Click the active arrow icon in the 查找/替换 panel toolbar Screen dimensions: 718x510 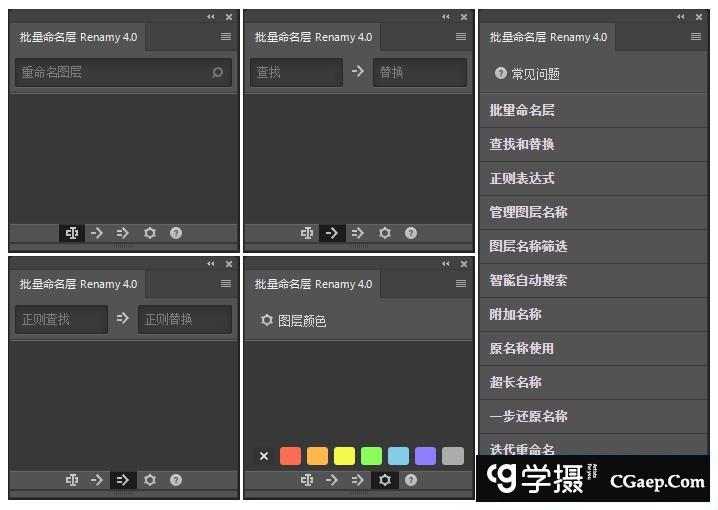click(332, 233)
